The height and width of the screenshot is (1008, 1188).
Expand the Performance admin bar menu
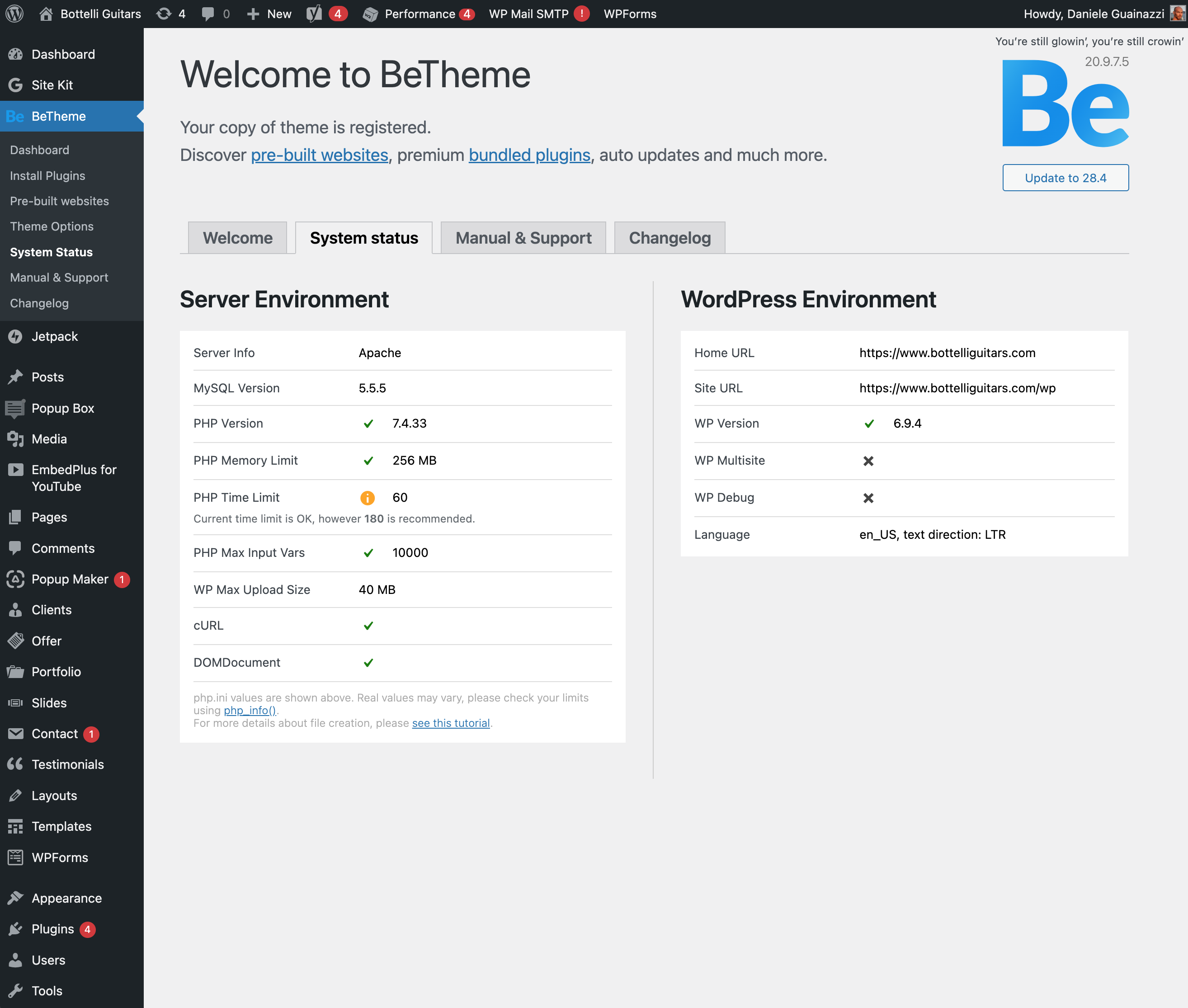(x=419, y=14)
